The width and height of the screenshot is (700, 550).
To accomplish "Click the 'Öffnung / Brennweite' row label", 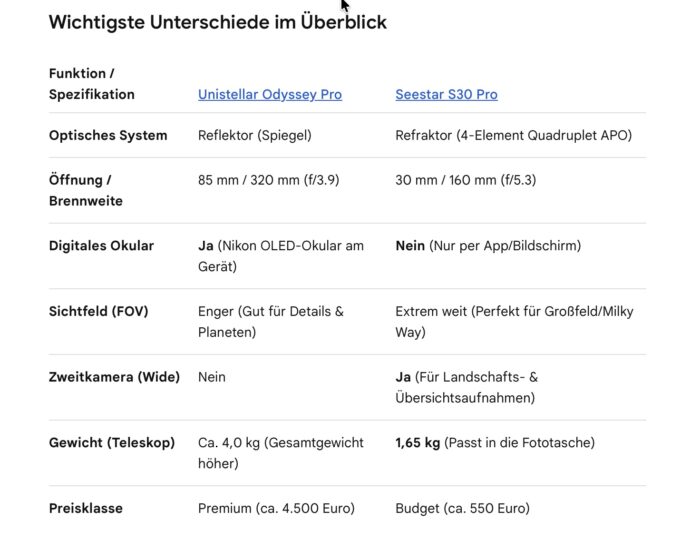I will pyautogui.click(x=86, y=191).
